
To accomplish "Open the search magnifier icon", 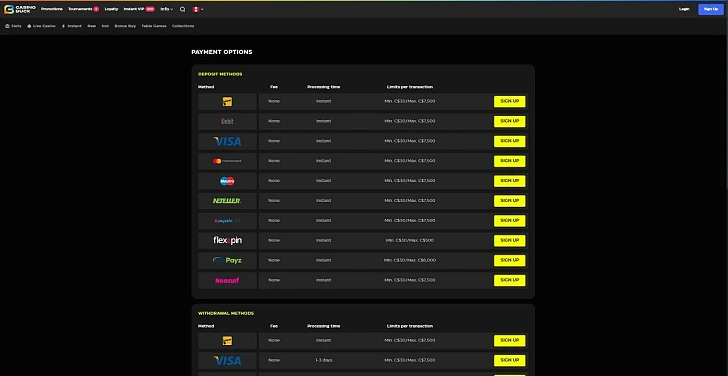I will pos(182,9).
